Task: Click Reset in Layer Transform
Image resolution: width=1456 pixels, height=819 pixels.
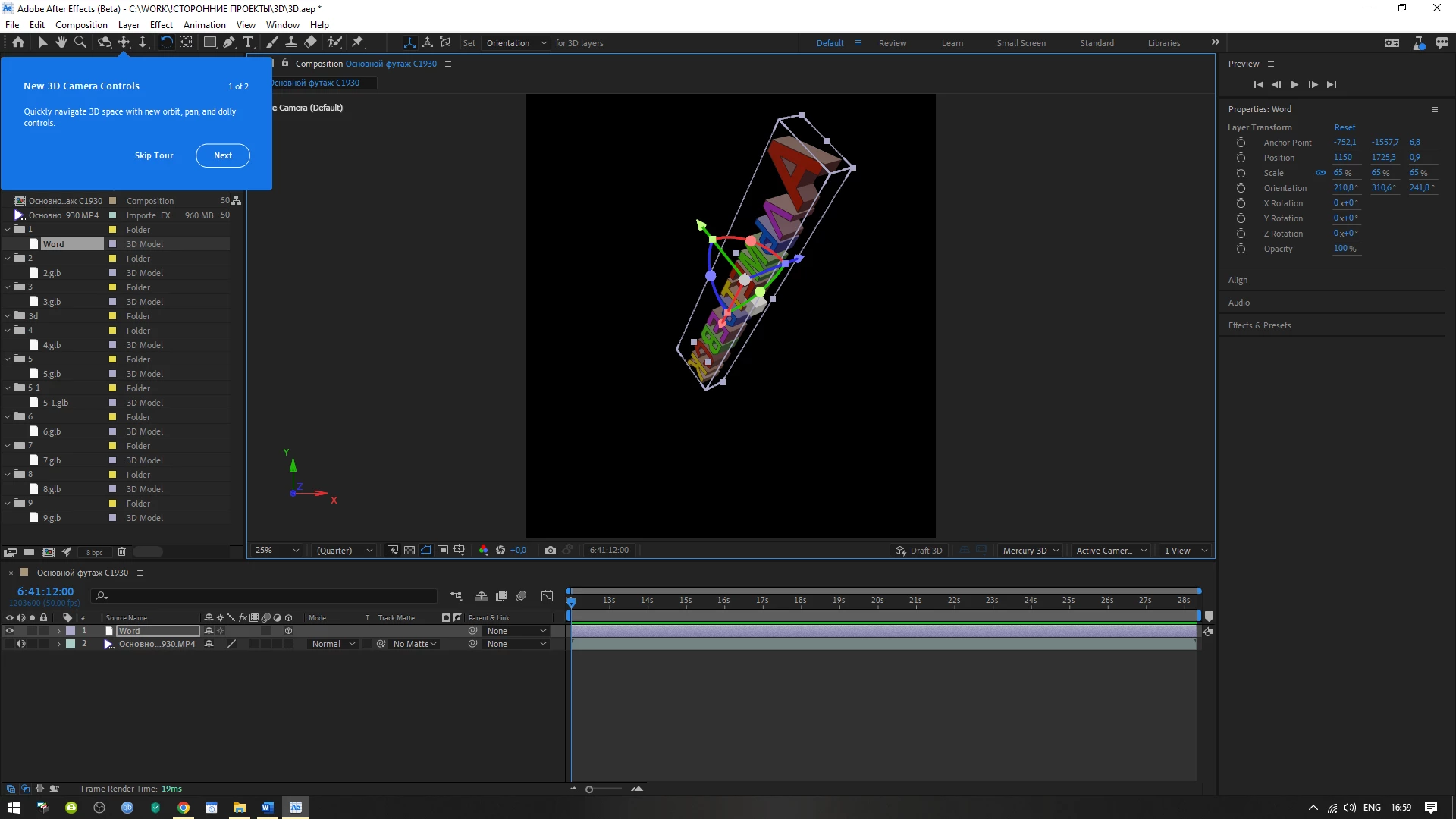Action: (x=1345, y=127)
